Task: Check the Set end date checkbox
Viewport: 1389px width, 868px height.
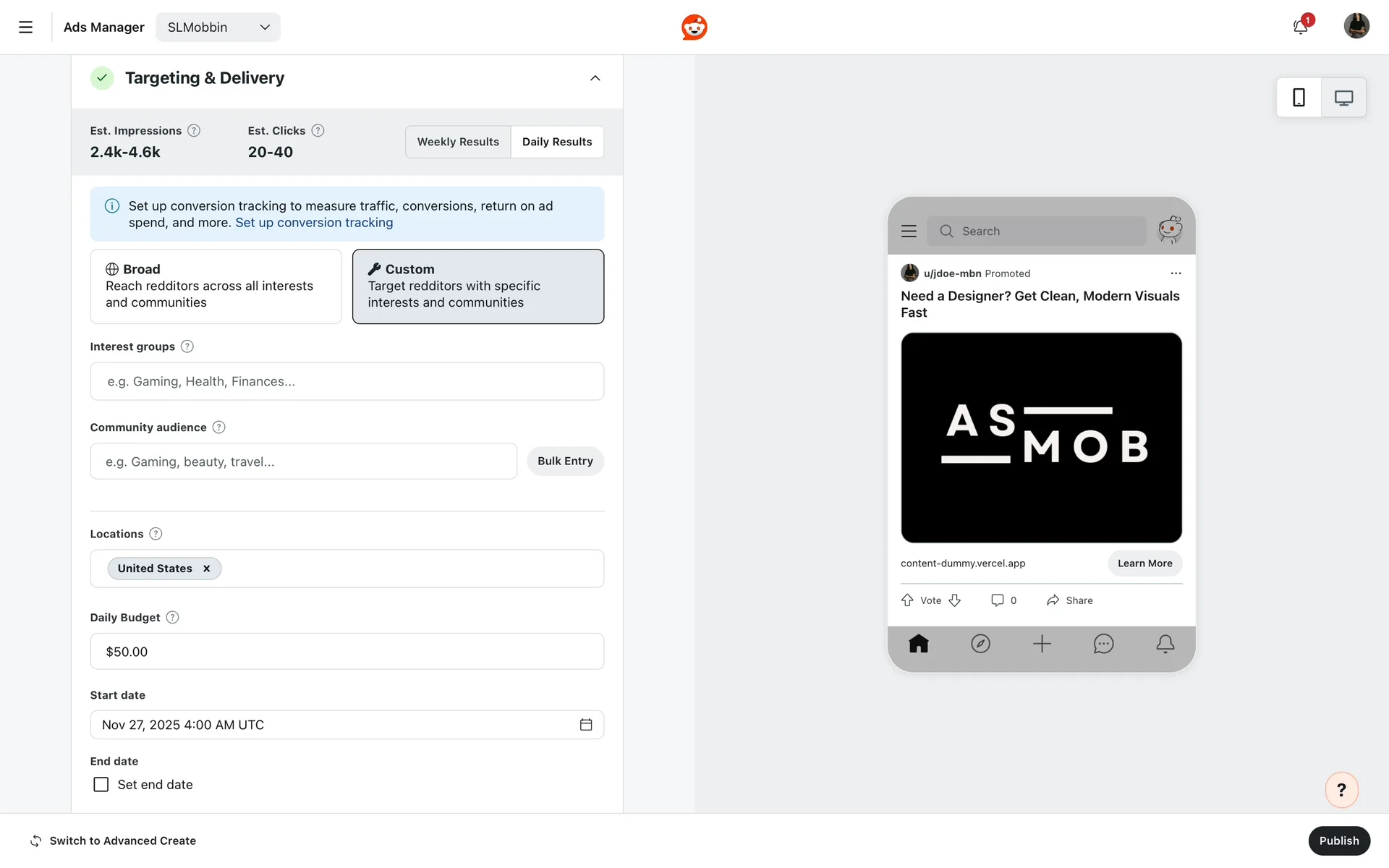Action: [101, 785]
